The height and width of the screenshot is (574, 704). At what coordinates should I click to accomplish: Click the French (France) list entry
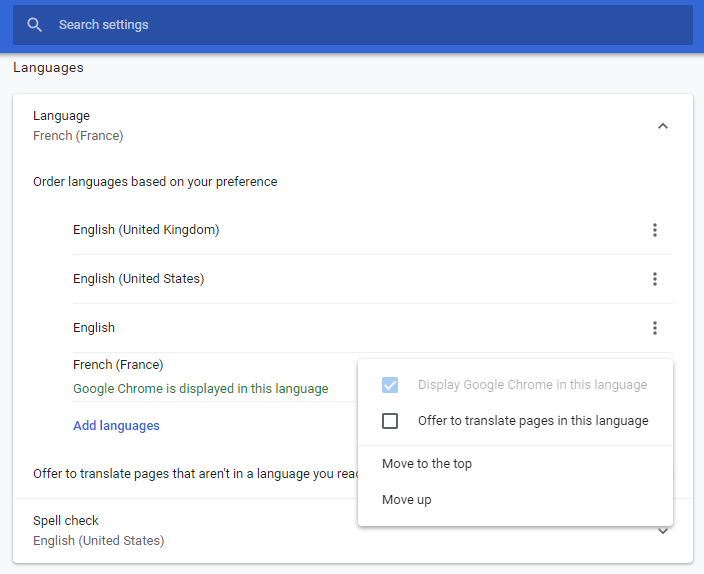tap(118, 365)
